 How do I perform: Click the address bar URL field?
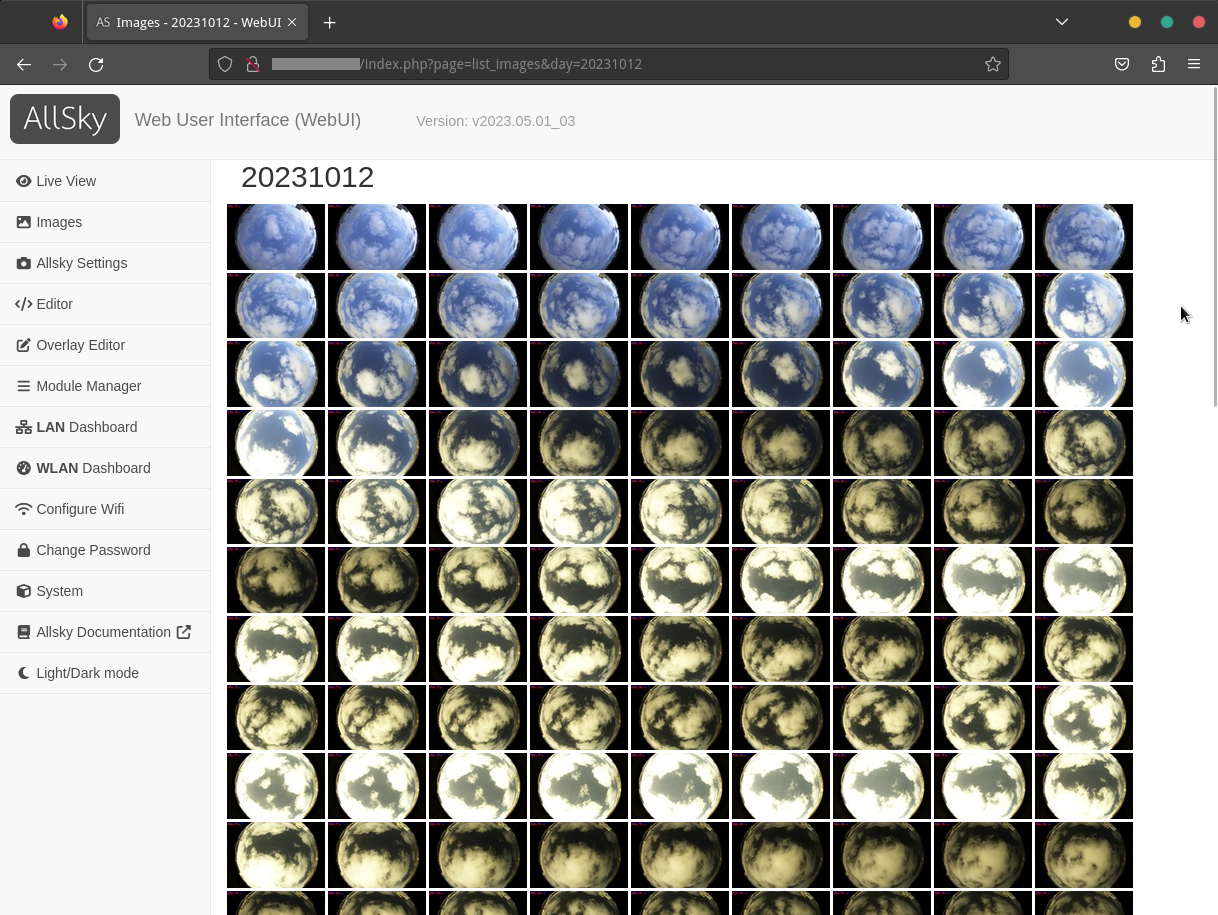click(608, 64)
